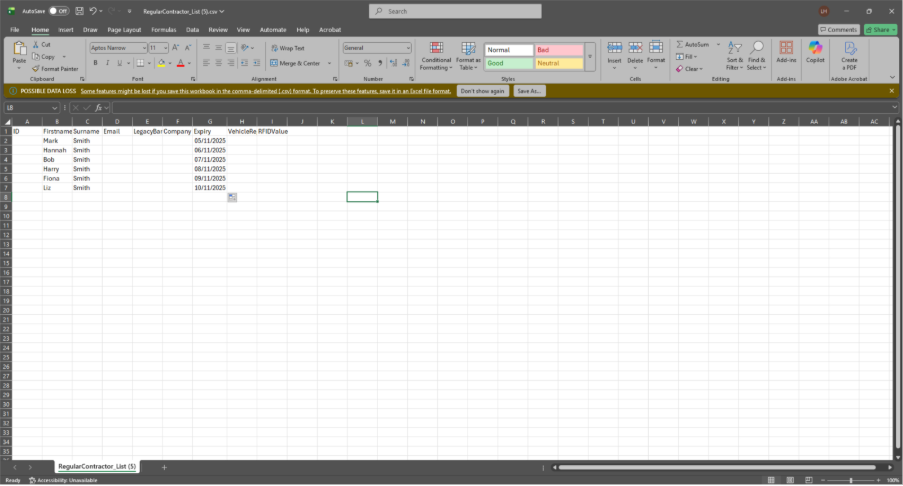Click the Add-ins icon

786,52
